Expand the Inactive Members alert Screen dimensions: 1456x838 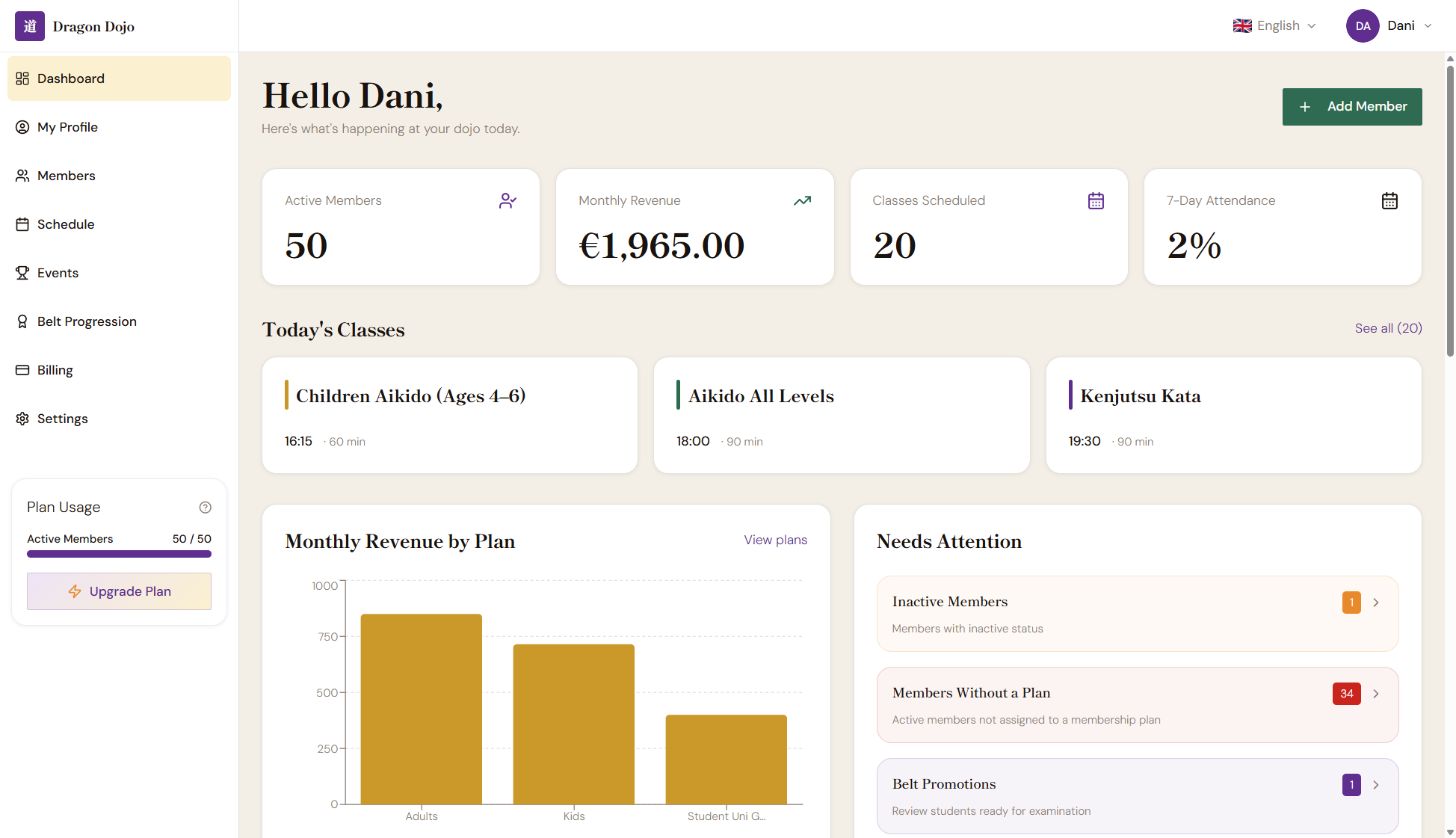pyautogui.click(x=1137, y=613)
